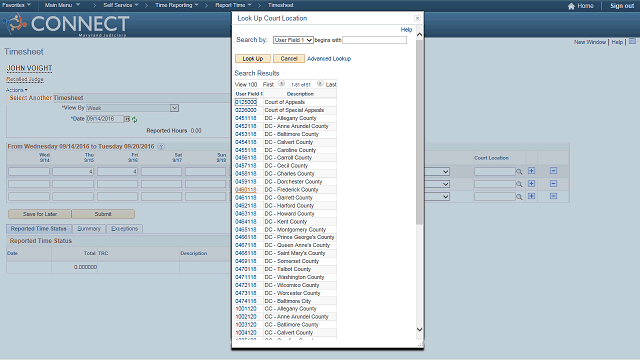
Task: Add a row using first plus icon
Action: (x=531, y=171)
